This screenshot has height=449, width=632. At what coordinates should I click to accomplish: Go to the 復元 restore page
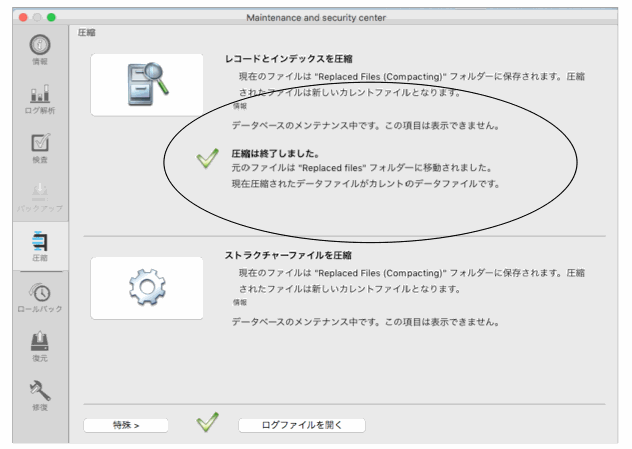point(40,345)
